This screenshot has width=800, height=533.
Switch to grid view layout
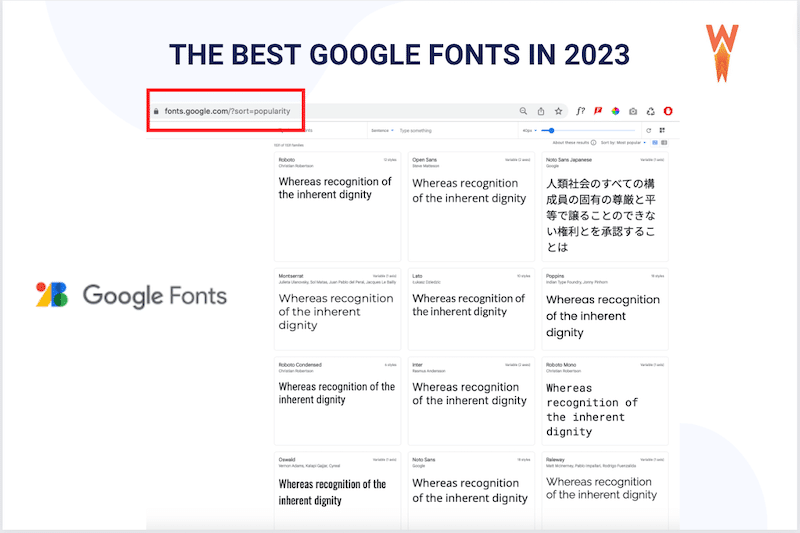[655, 143]
